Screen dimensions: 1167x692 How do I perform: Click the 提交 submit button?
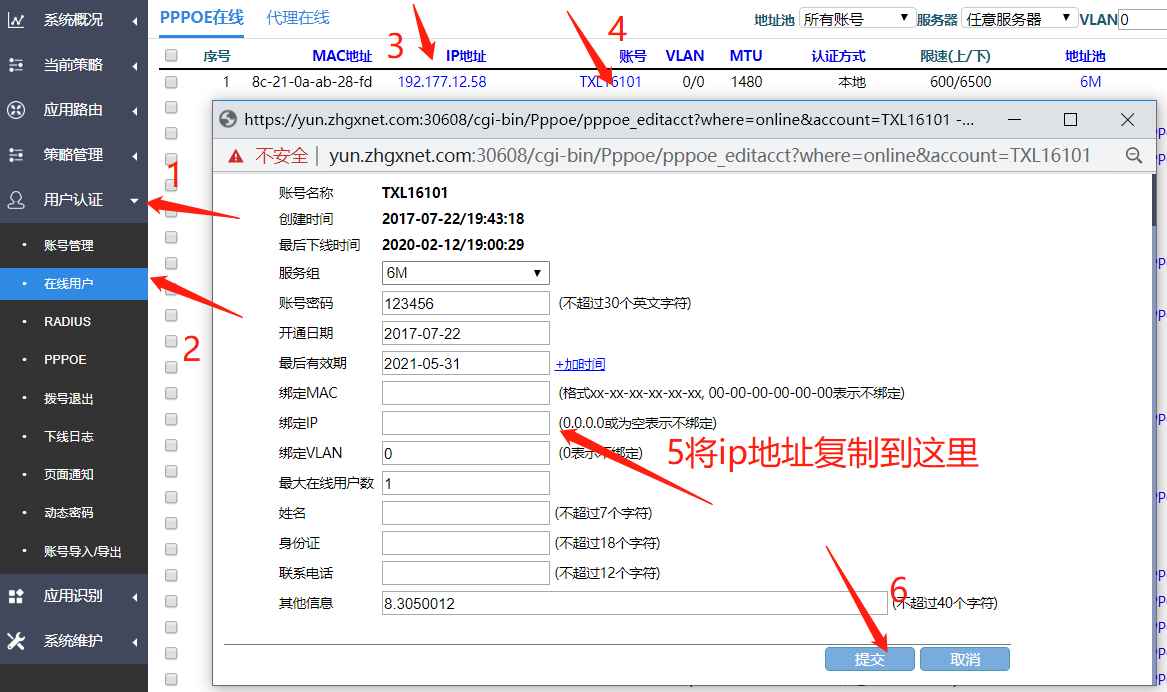pos(869,660)
